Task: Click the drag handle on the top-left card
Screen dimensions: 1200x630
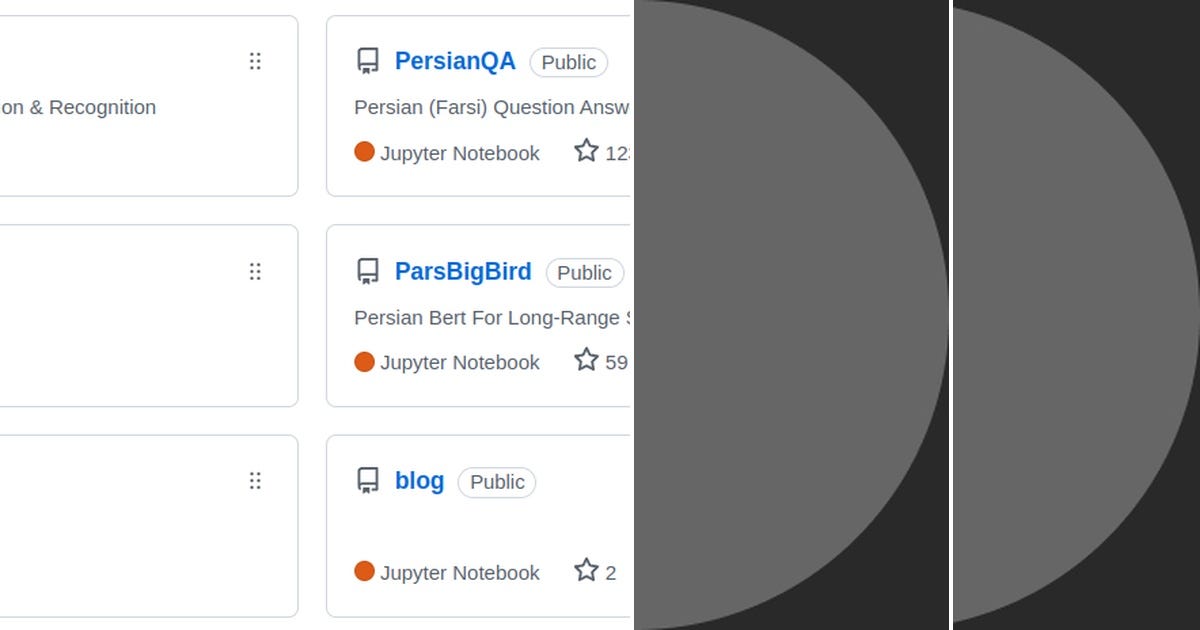Action: point(255,61)
